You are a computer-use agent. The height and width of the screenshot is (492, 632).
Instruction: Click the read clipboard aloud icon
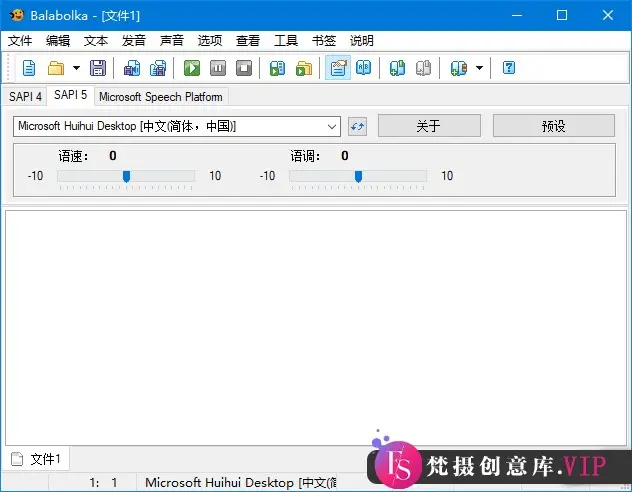tap(277, 68)
